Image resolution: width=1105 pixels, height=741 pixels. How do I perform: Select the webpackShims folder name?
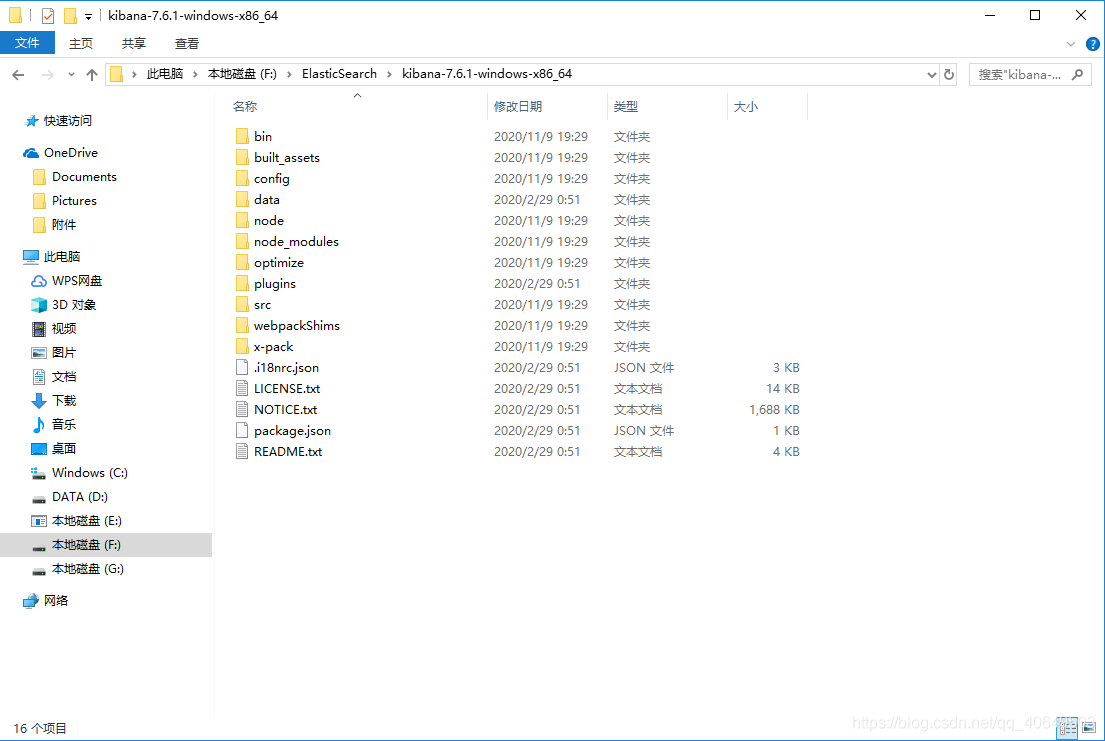pyautogui.click(x=297, y=326)
